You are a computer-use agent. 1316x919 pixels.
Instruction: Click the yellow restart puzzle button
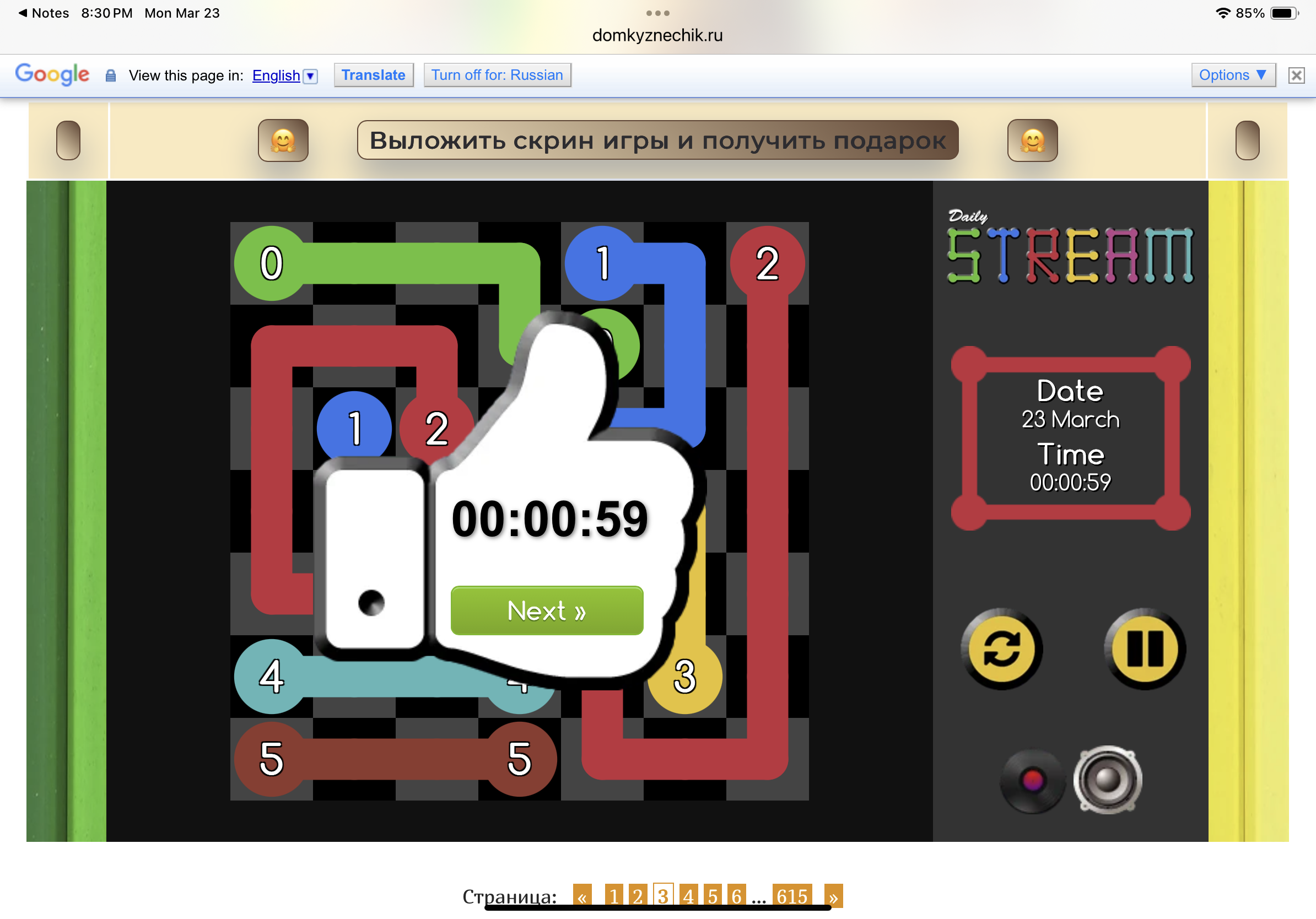click(x=1001, y=648)
